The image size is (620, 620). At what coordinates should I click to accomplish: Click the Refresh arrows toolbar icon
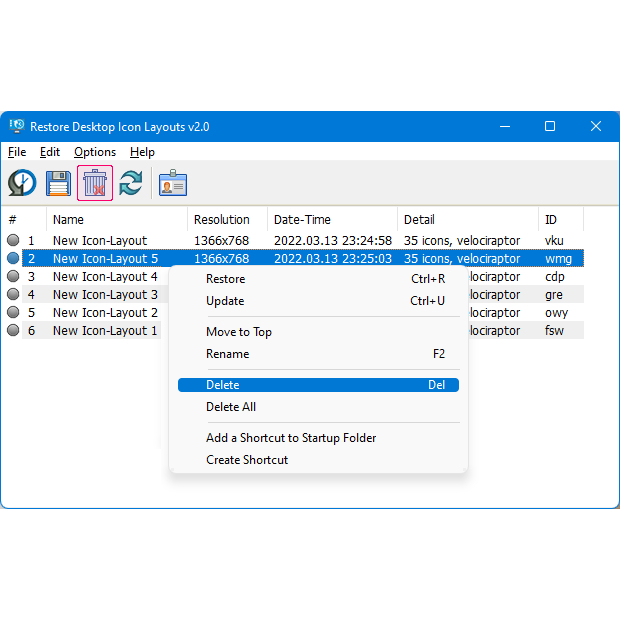tap(131, 183)
